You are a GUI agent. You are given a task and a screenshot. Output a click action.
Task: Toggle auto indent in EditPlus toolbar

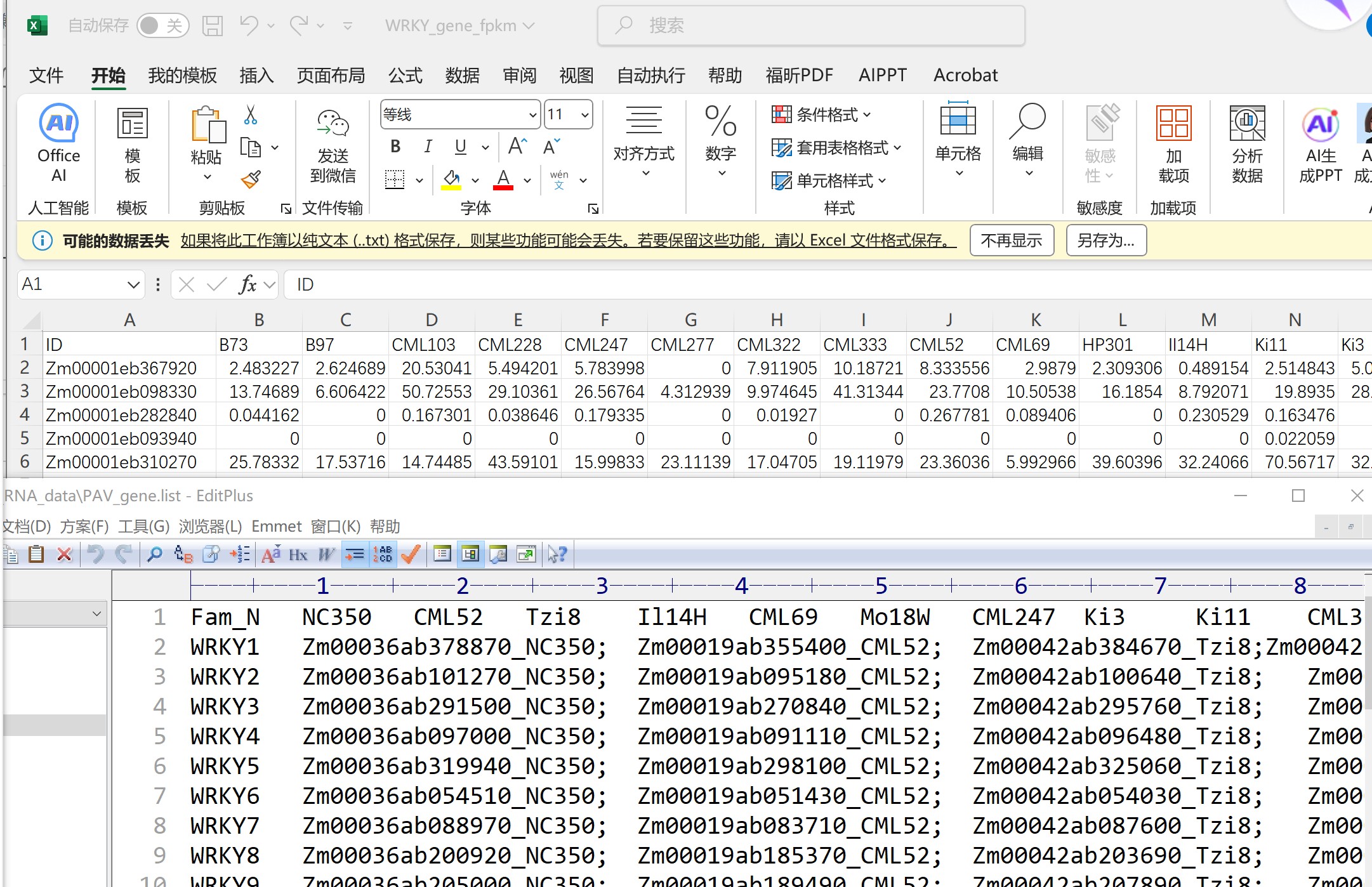click(355, 554)
